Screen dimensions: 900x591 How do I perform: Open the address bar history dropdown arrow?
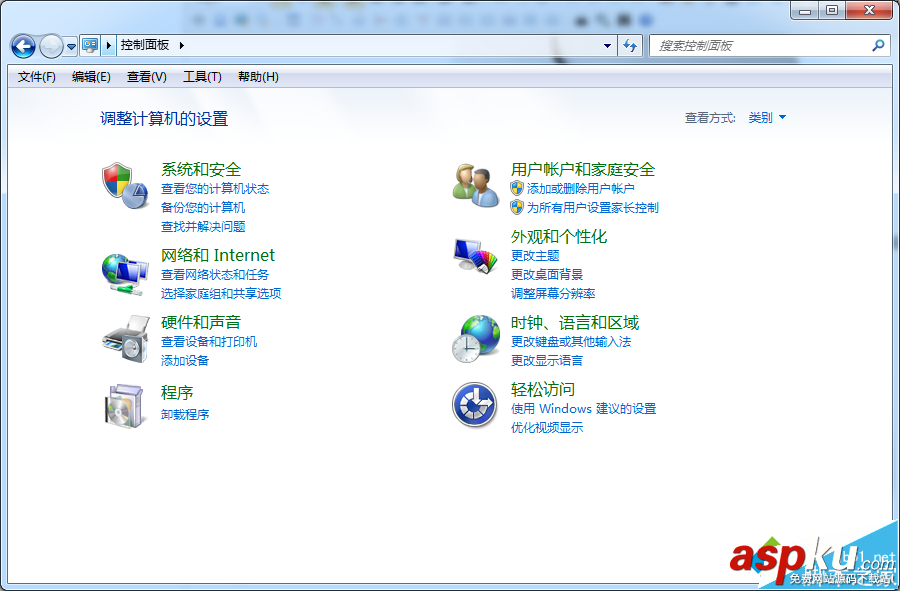click(607, 46)
